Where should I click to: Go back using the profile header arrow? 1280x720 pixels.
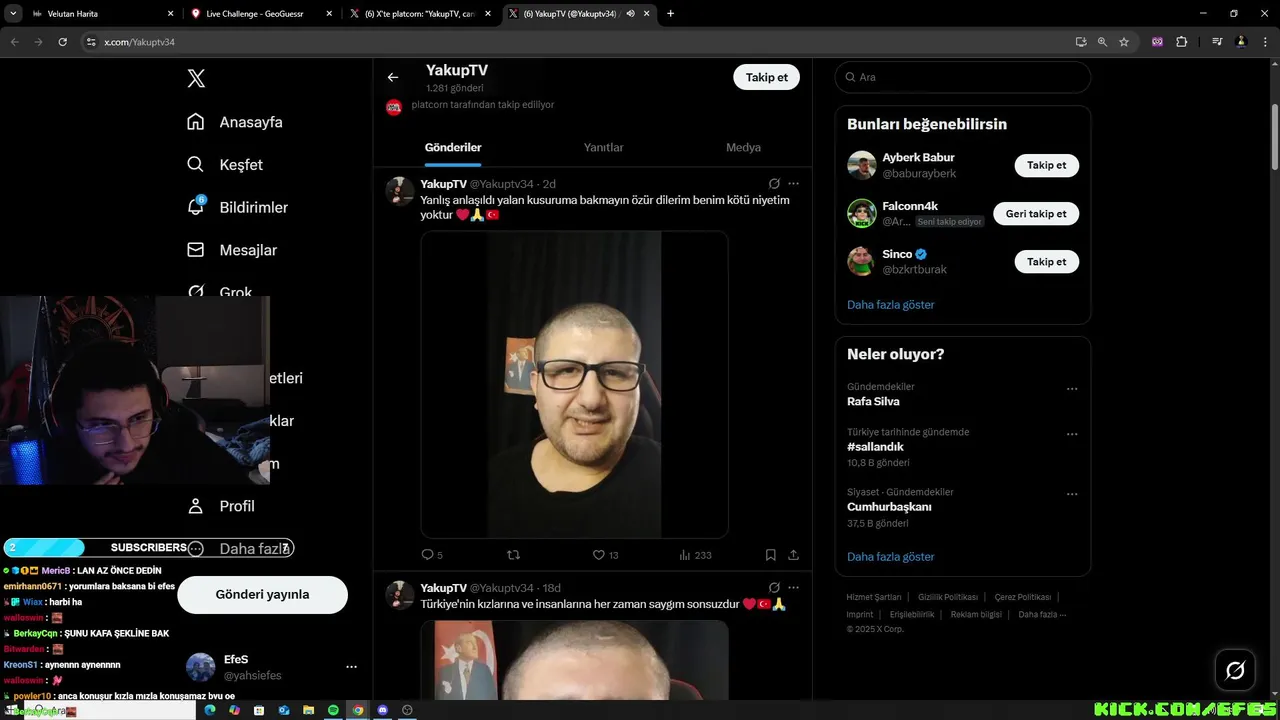(x=393, y=77)
